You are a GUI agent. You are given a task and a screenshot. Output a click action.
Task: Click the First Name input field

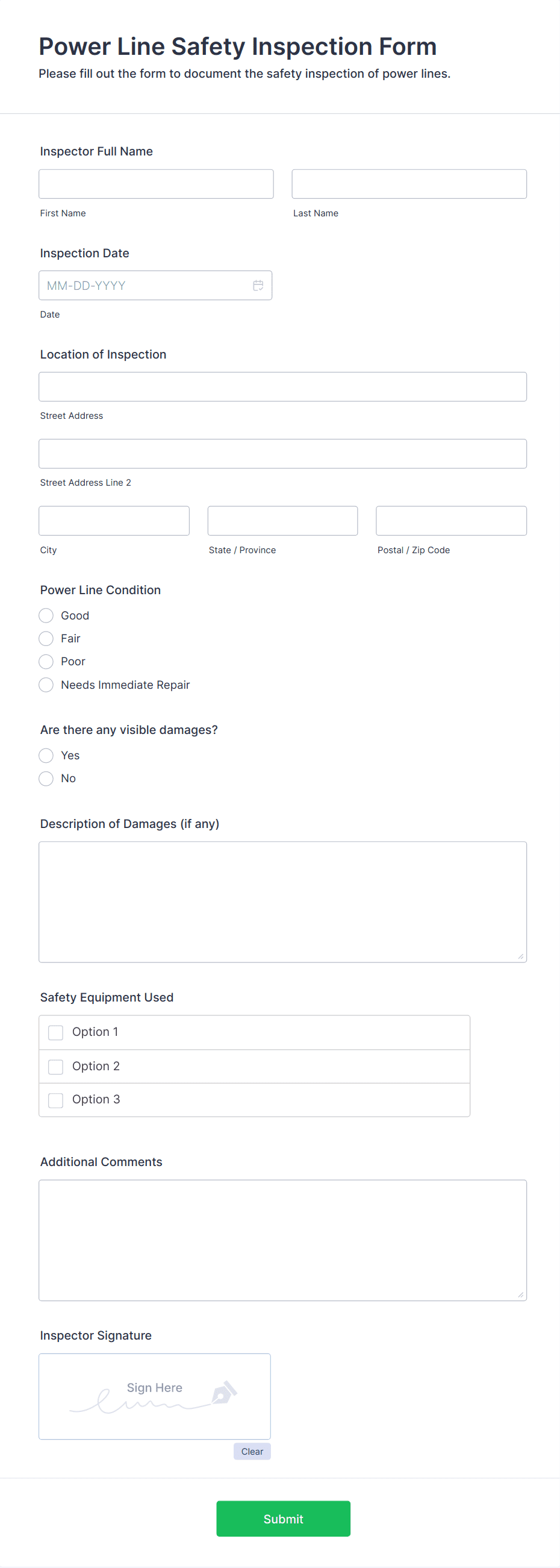(x=156, y=183)
